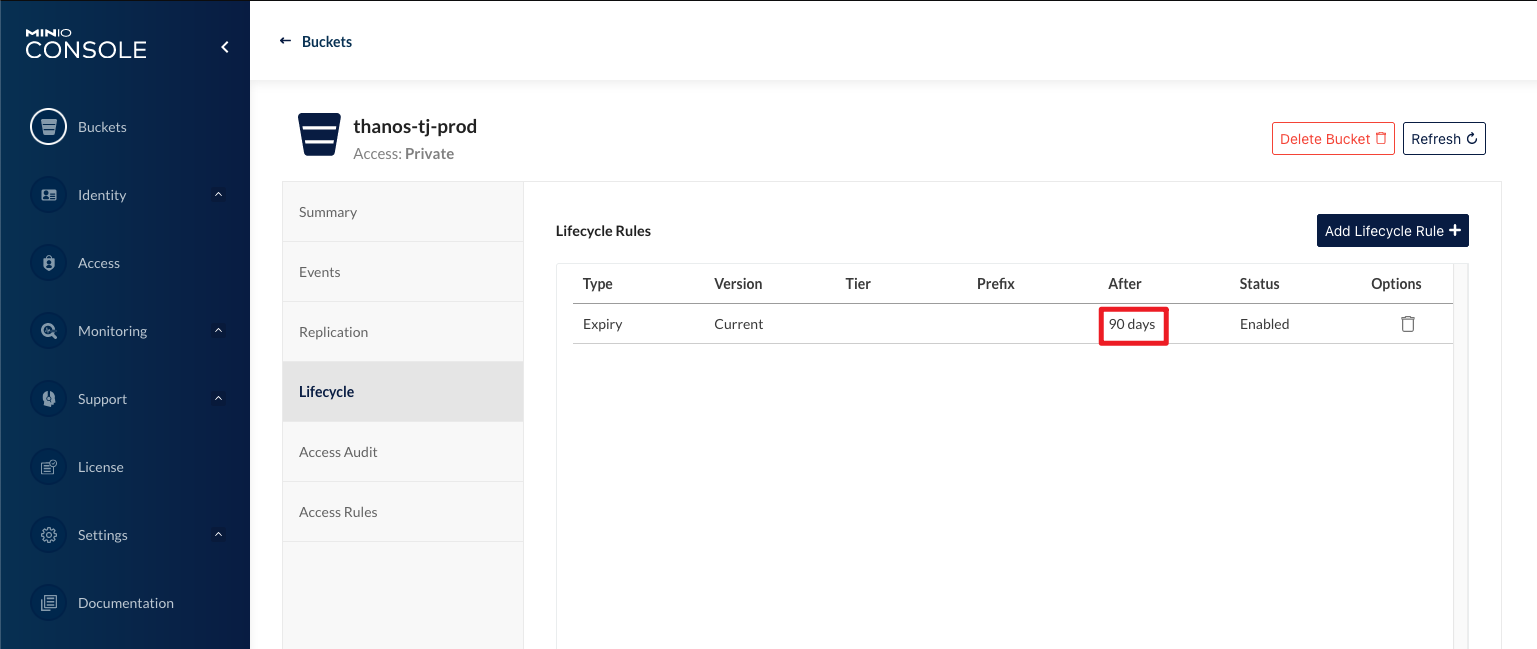1537x649 pixels.
Task: Click the MinIO Console logo
Action: (x=86, y=44)
